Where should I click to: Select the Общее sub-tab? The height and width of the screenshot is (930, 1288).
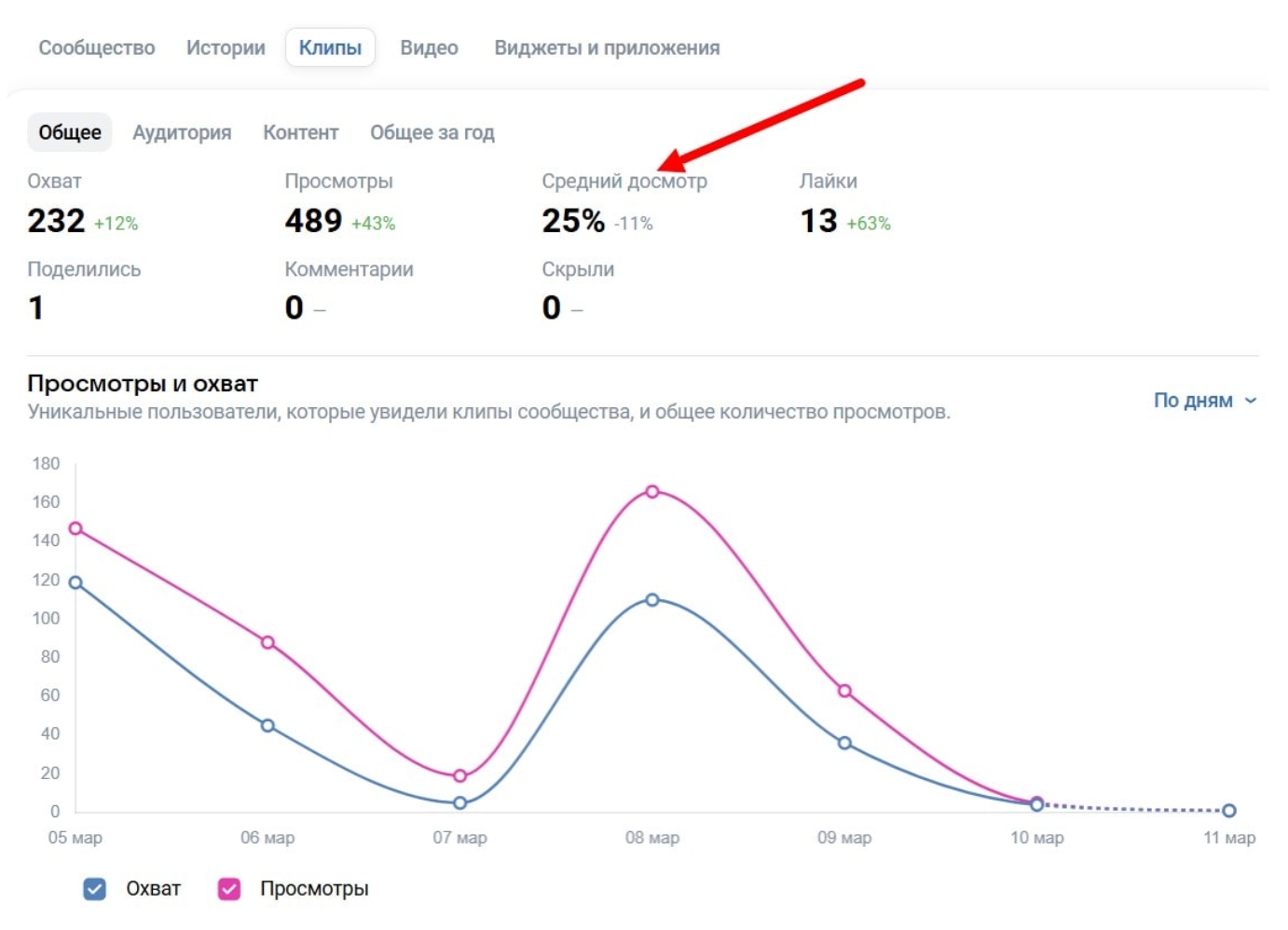click(x=70, y=132)
